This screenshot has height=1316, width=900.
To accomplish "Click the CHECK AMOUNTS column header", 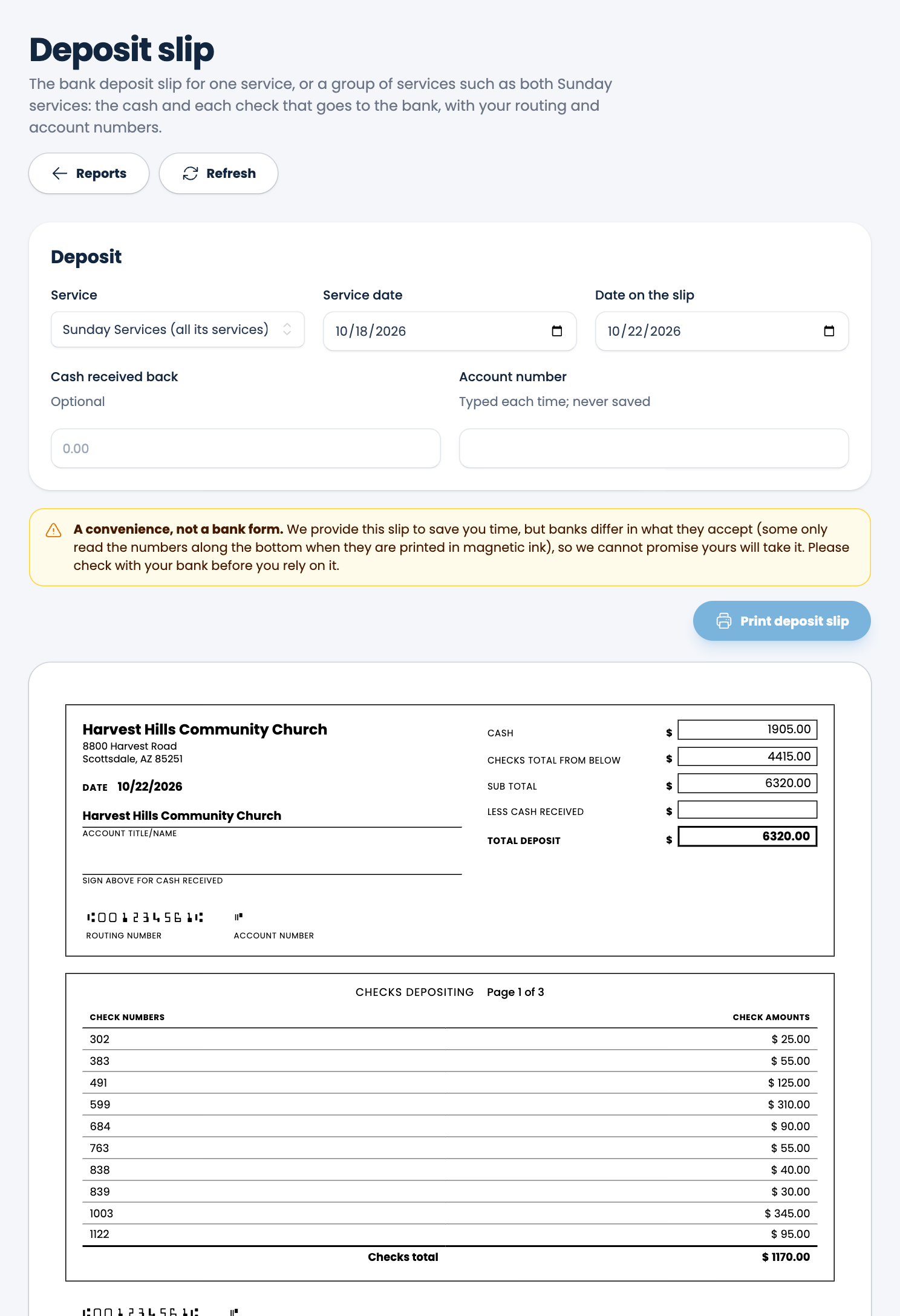I will coord(771,1017).
